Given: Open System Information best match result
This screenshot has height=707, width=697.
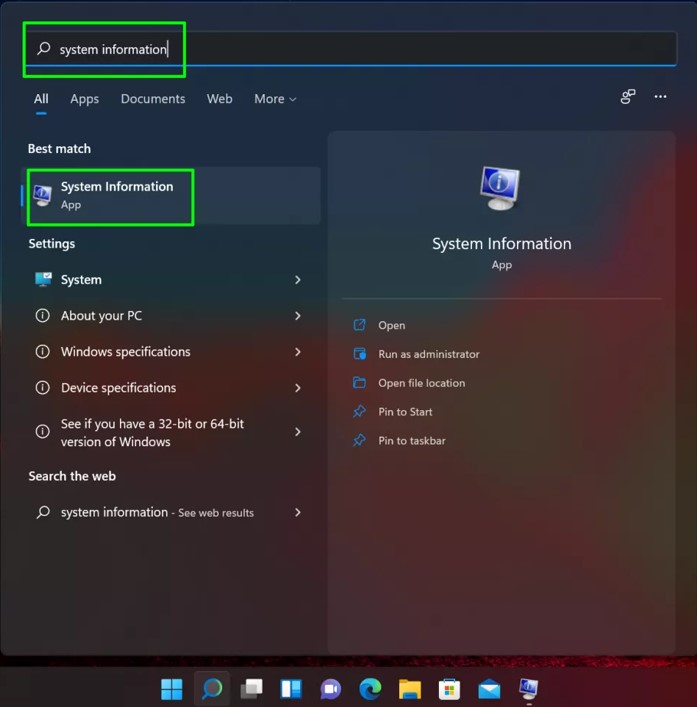Looking at the screenshot, I should pos(171,196).
